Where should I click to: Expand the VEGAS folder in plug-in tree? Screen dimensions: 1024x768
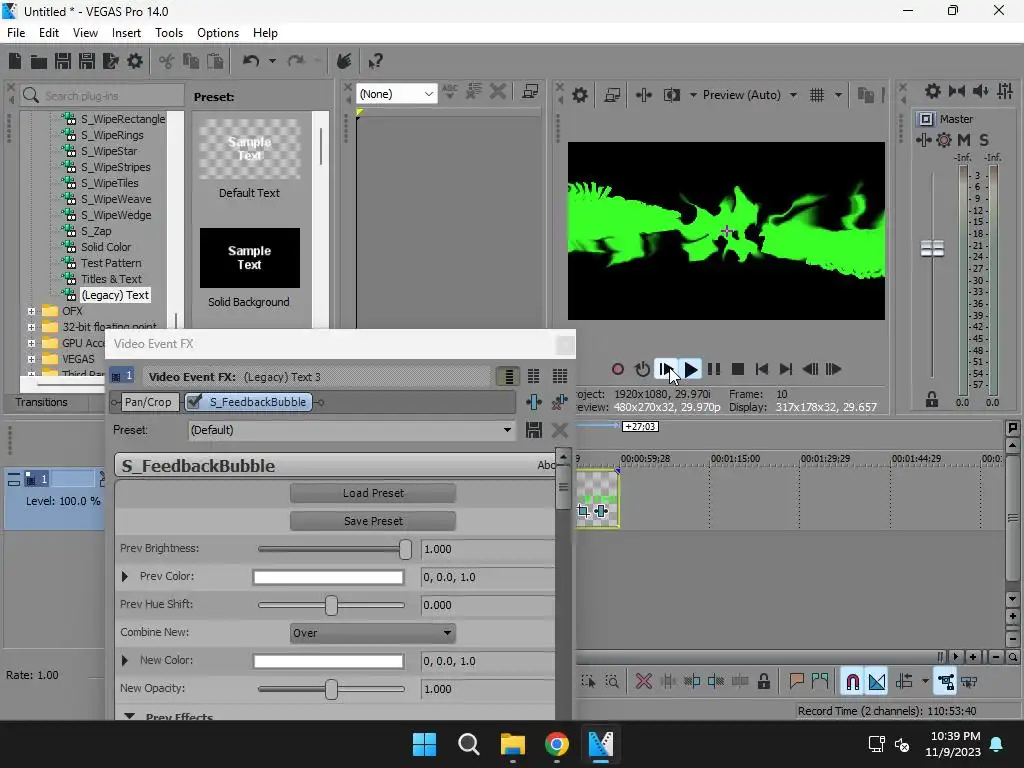(31, 359)
